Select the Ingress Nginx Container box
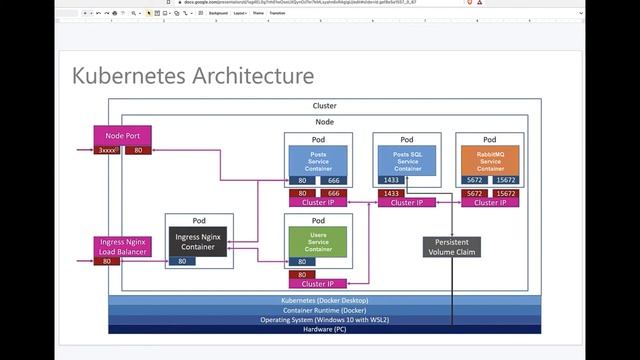The height and width of the screenshot is (360, 640). click(x=198, y=242)
